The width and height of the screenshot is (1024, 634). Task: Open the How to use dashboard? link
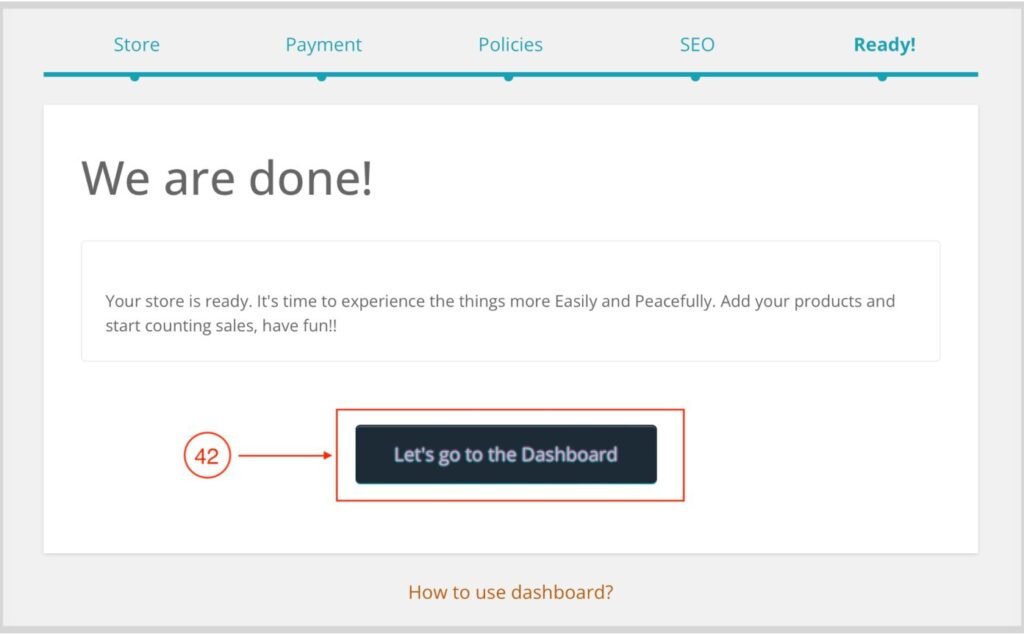tap(510, 592)
